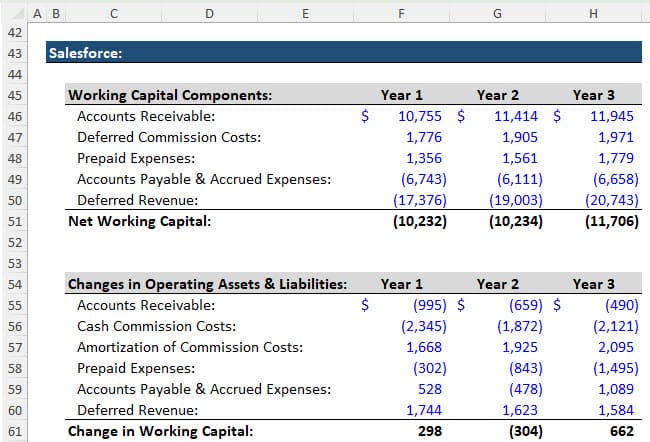Click the value 1,089
The image size is (650, 442).
tap(616, 389)
